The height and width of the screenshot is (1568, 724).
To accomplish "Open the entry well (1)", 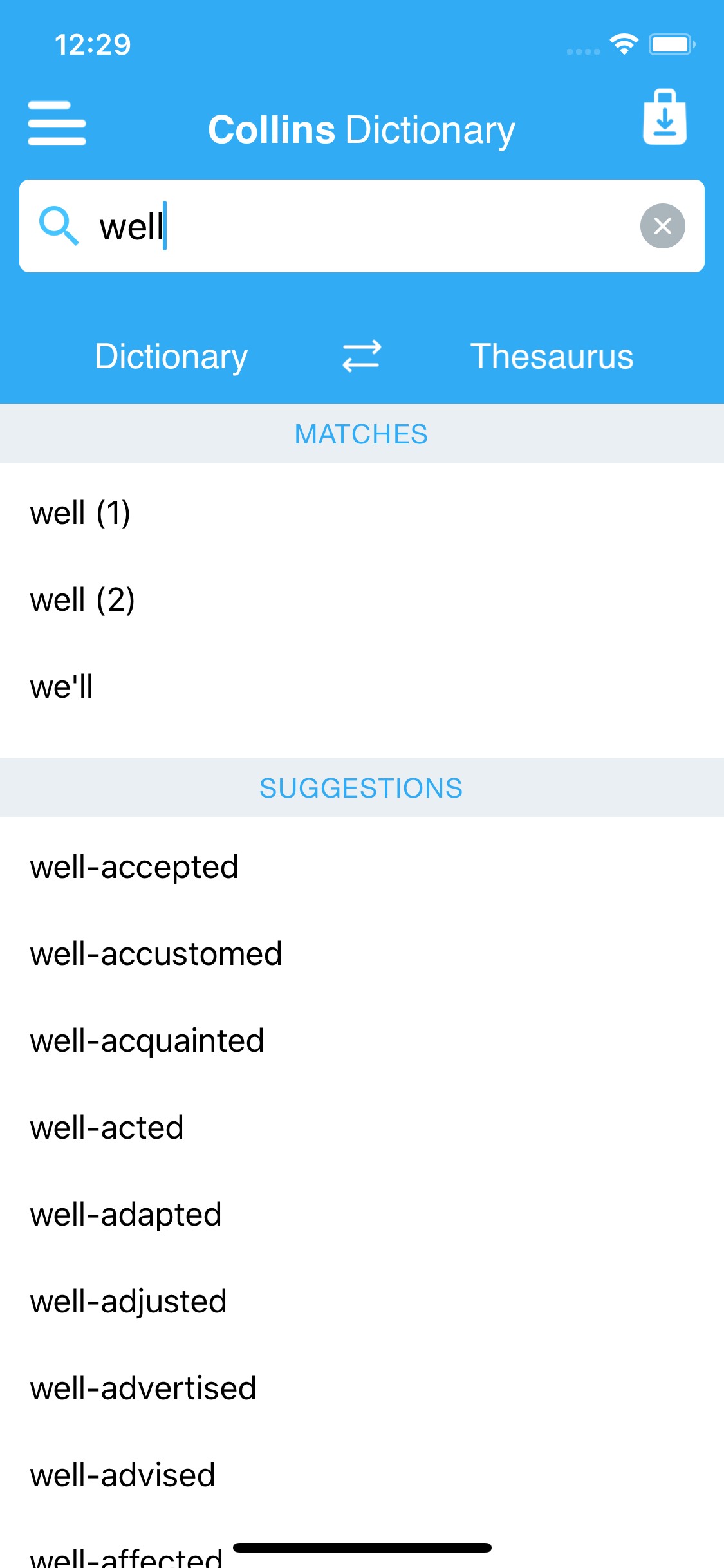I will point(80,513).
